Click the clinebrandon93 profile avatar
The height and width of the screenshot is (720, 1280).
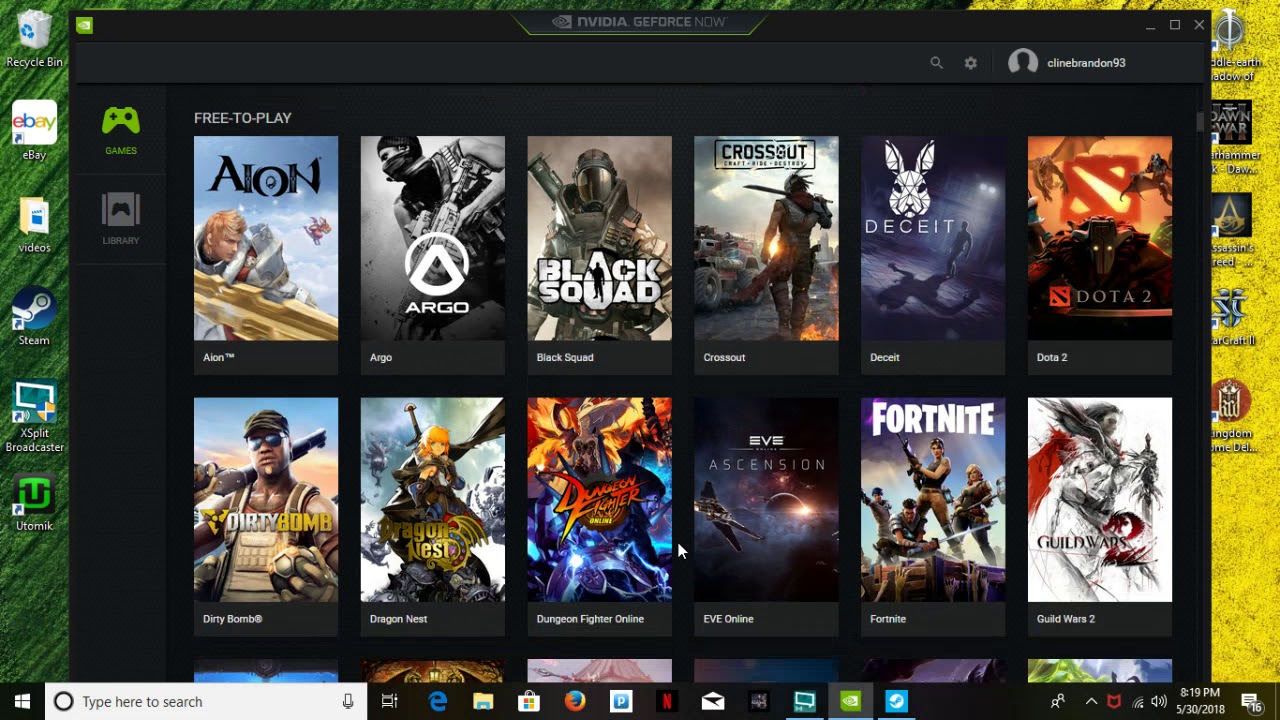(1022, 63)
